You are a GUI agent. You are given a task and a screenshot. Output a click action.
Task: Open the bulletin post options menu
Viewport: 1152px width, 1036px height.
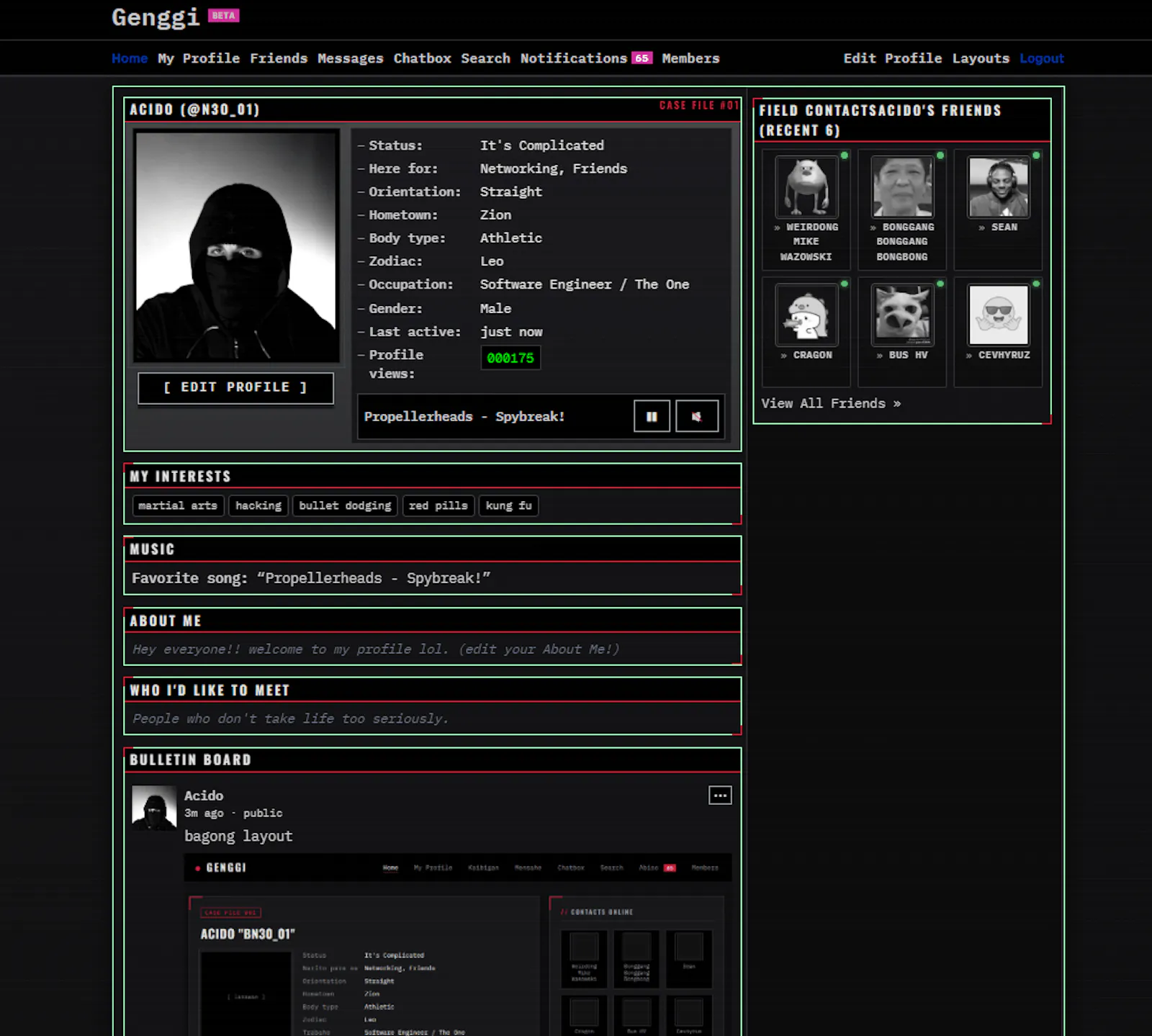720,796
